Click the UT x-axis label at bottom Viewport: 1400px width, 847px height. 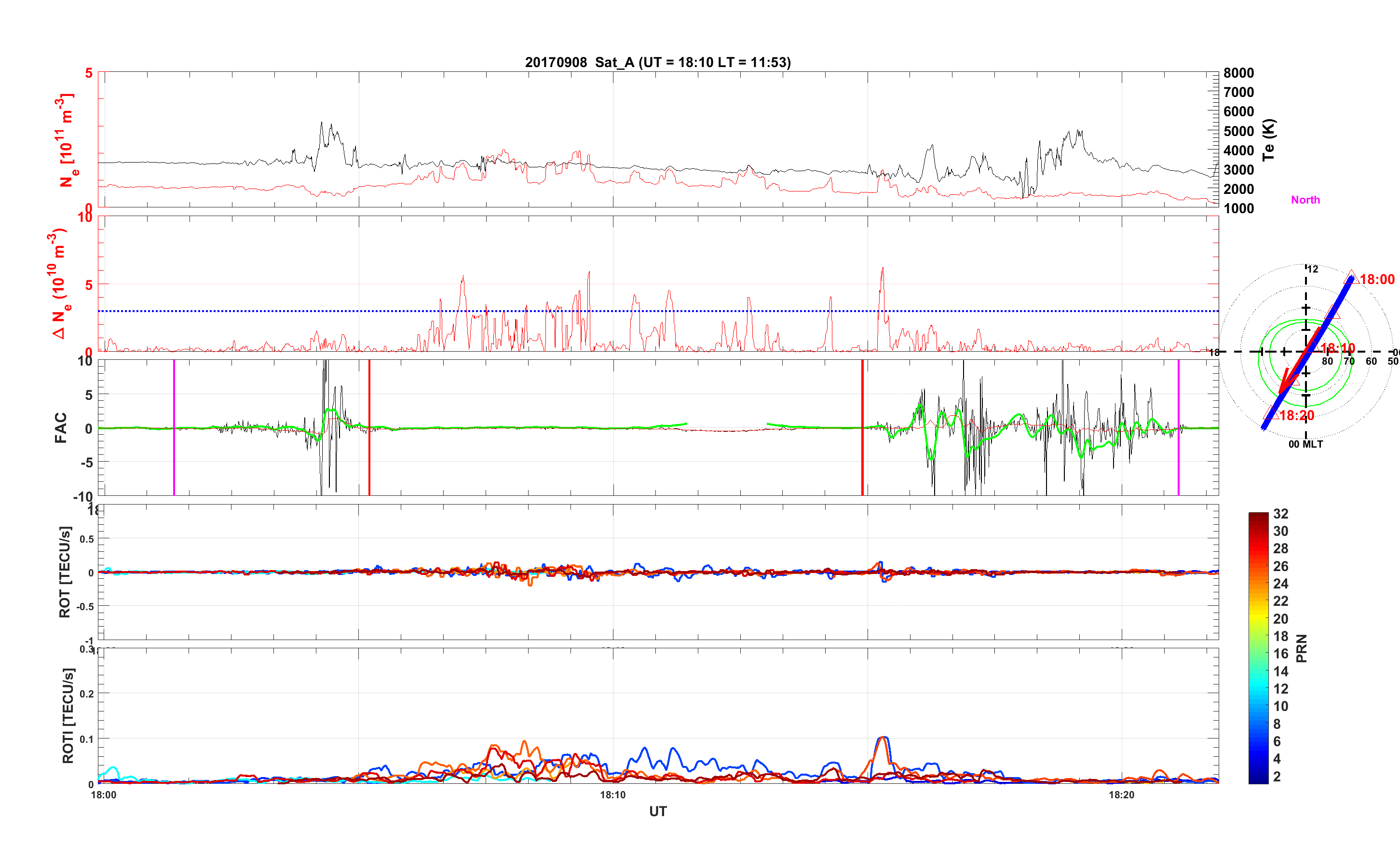point(657,811)
